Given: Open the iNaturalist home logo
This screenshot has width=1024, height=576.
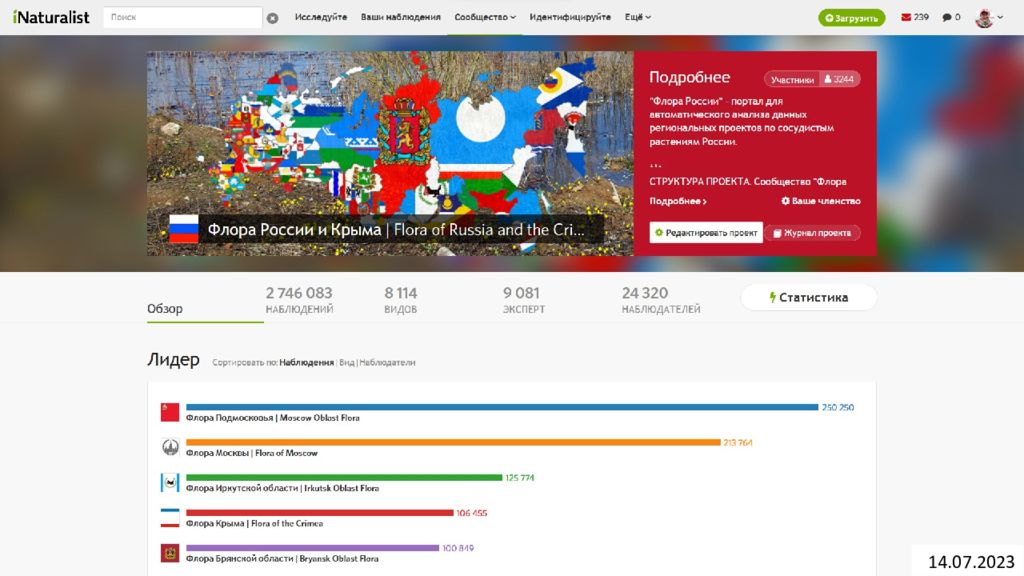Looking at the screenshot, I should [51, 18].
